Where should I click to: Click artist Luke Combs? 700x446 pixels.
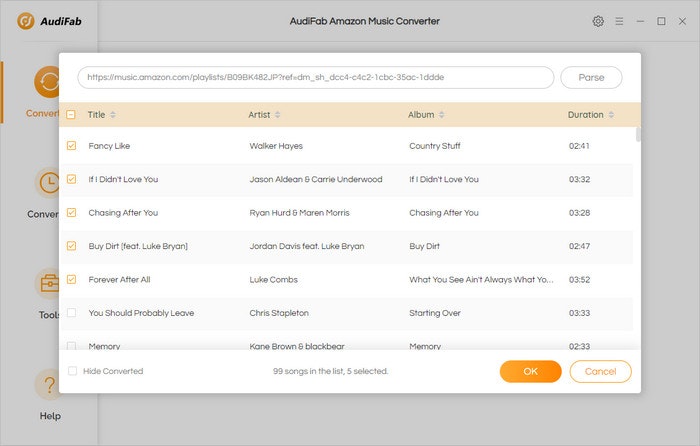tap(273, 280)
